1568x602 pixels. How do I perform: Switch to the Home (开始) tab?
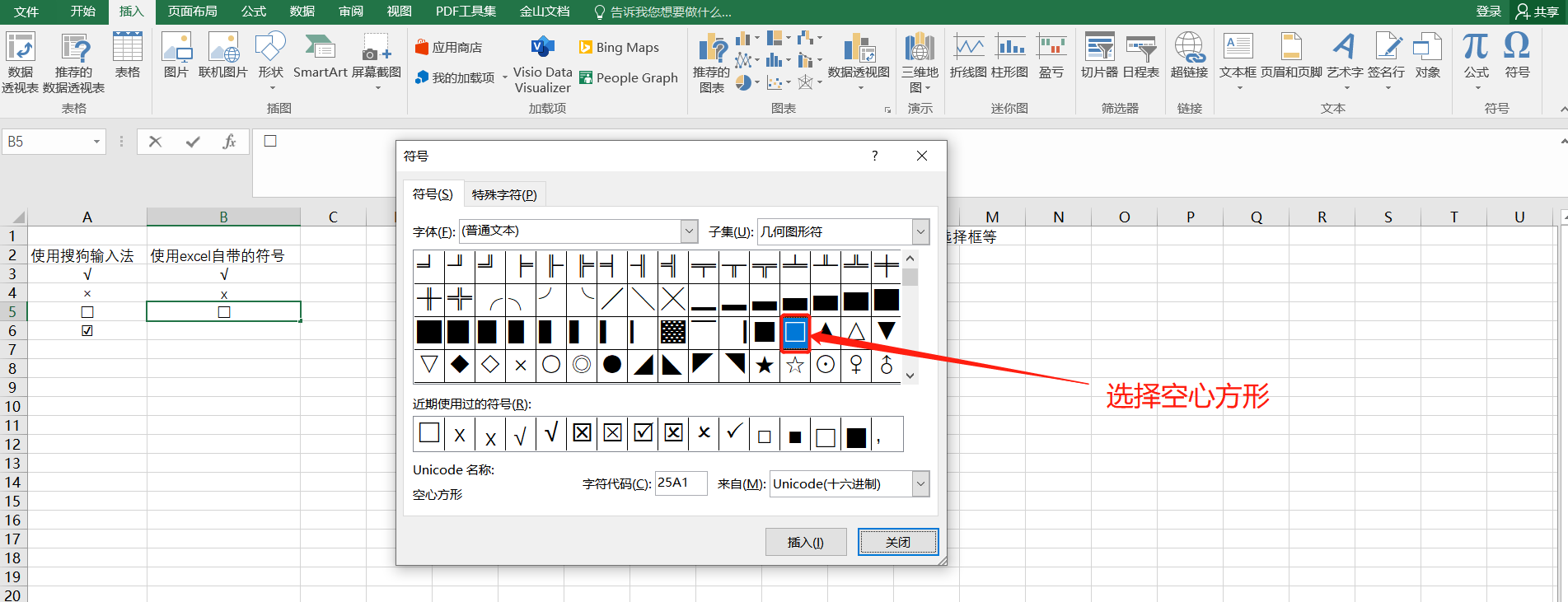point(83,12)
